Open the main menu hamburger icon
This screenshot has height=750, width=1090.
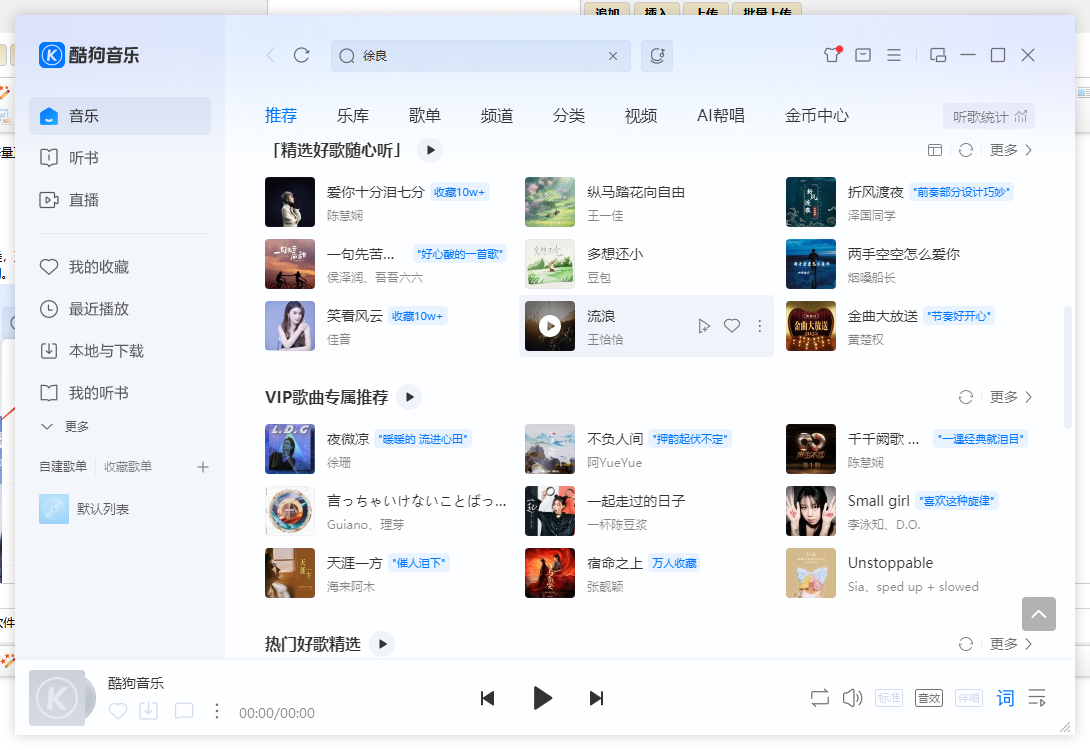[894, 55]
